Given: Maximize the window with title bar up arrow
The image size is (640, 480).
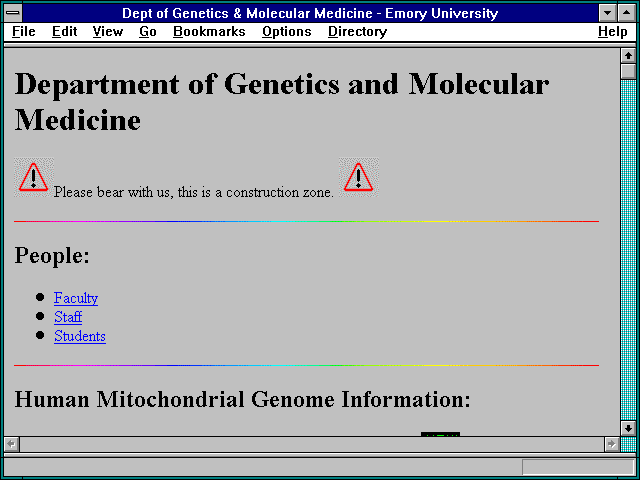Looking at the screenshot, I should pos(627,13).
